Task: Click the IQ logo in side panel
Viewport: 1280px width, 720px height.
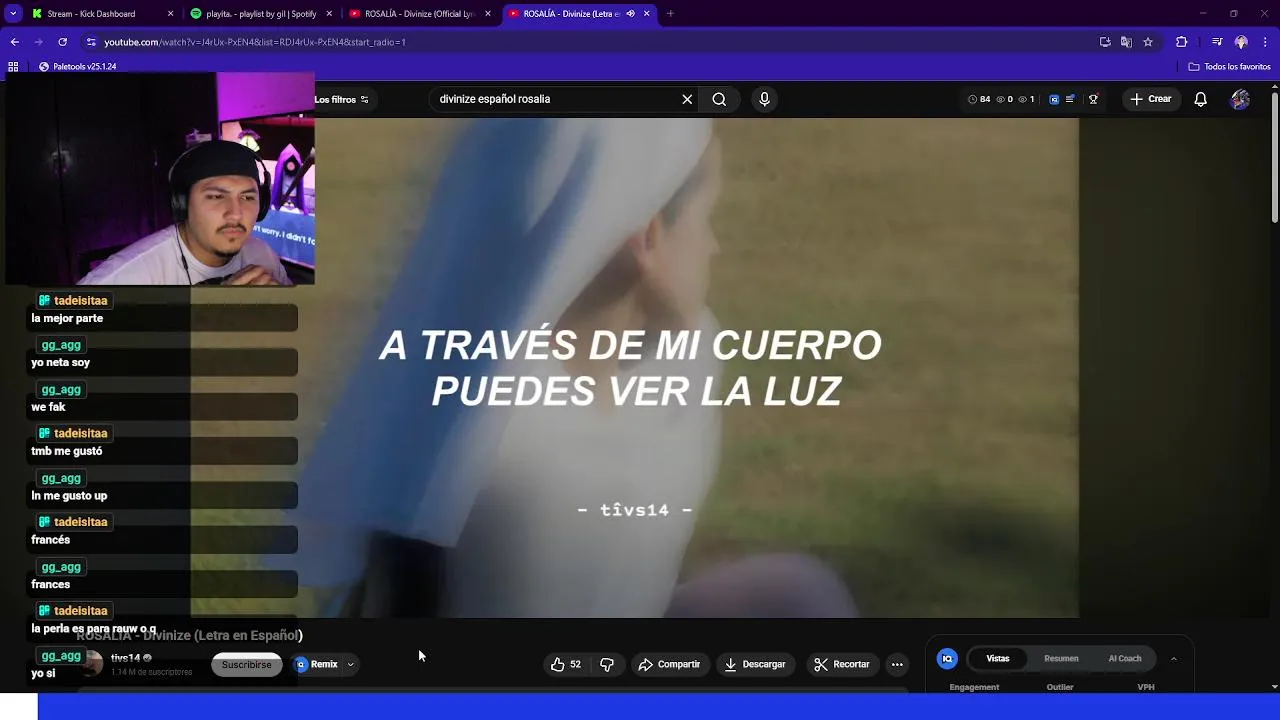Action: pyautogui.click(x=947, y=658)
